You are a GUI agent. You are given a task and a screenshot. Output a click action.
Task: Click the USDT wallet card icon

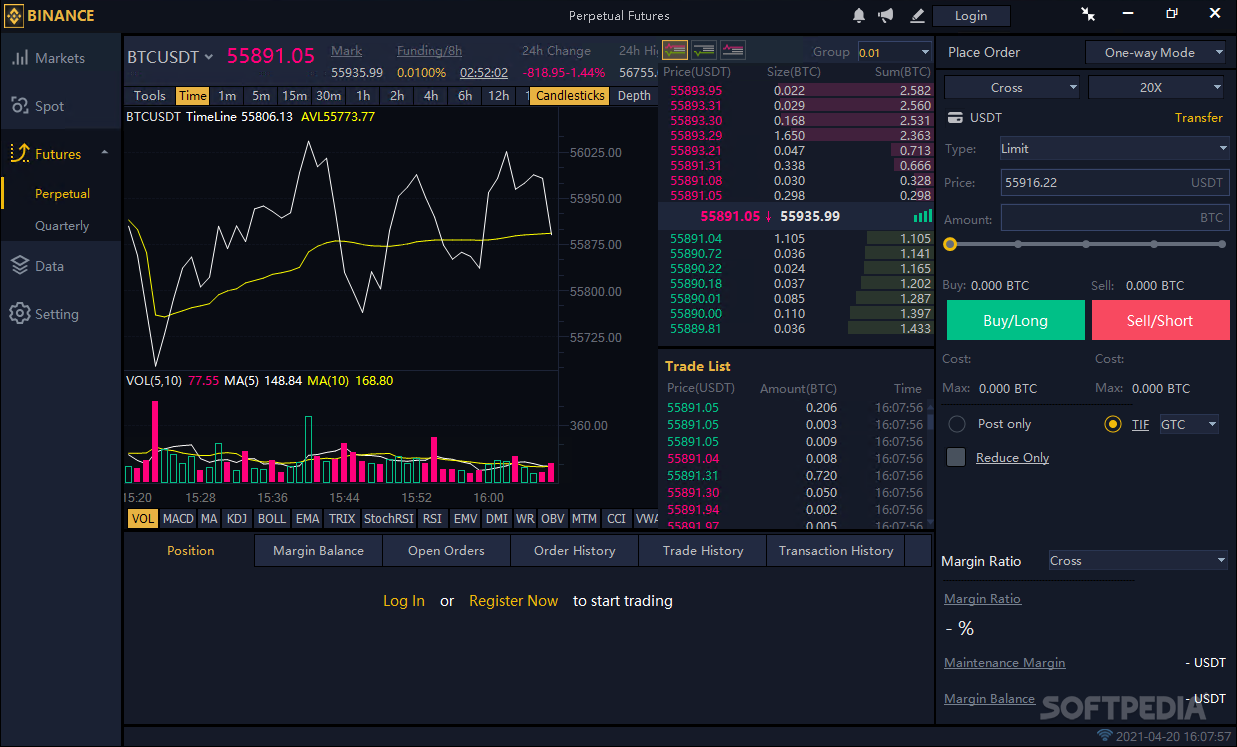click(953, 118)
